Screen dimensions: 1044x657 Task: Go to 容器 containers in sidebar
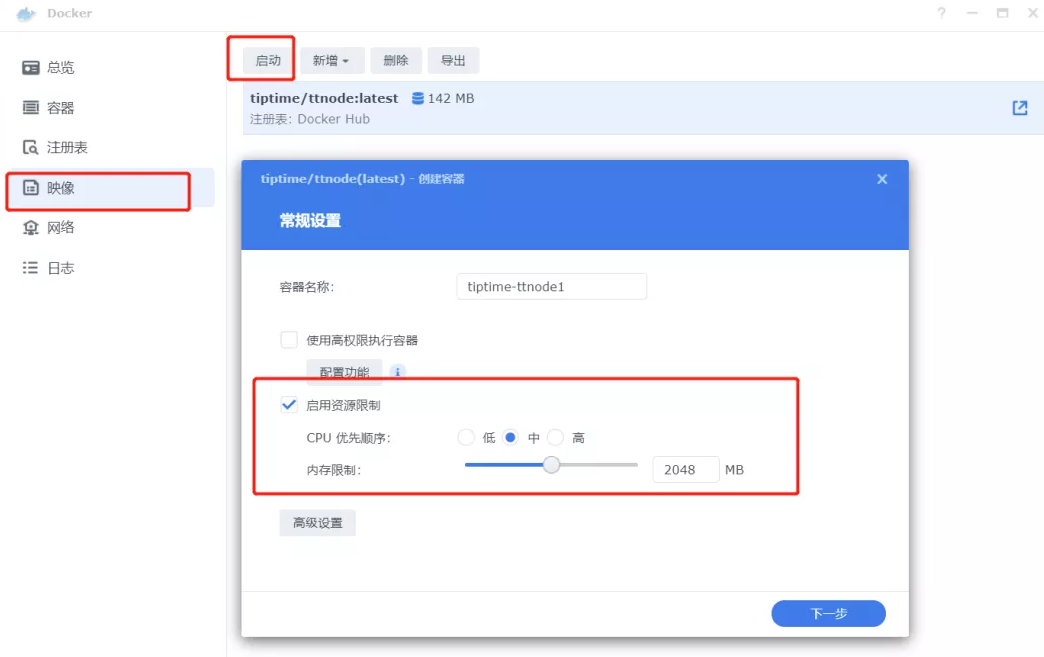click(x=60, y=108)
